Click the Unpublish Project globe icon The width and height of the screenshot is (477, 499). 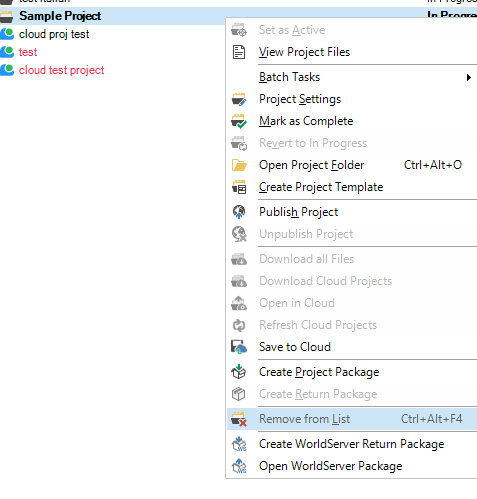[x=239, y=234]
